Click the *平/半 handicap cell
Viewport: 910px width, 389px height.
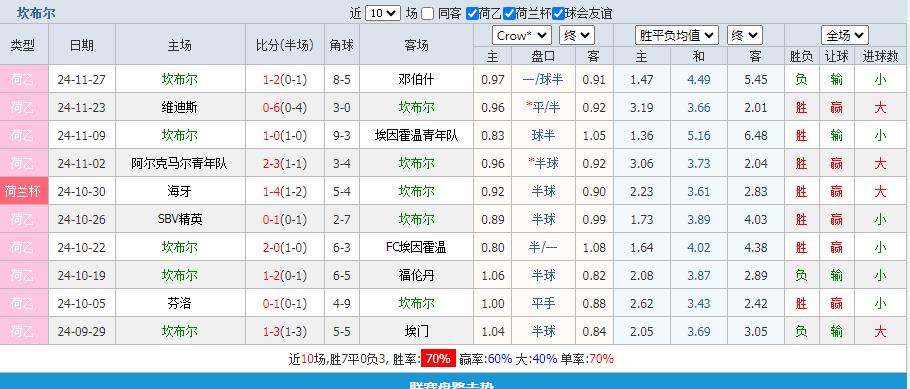543,107
